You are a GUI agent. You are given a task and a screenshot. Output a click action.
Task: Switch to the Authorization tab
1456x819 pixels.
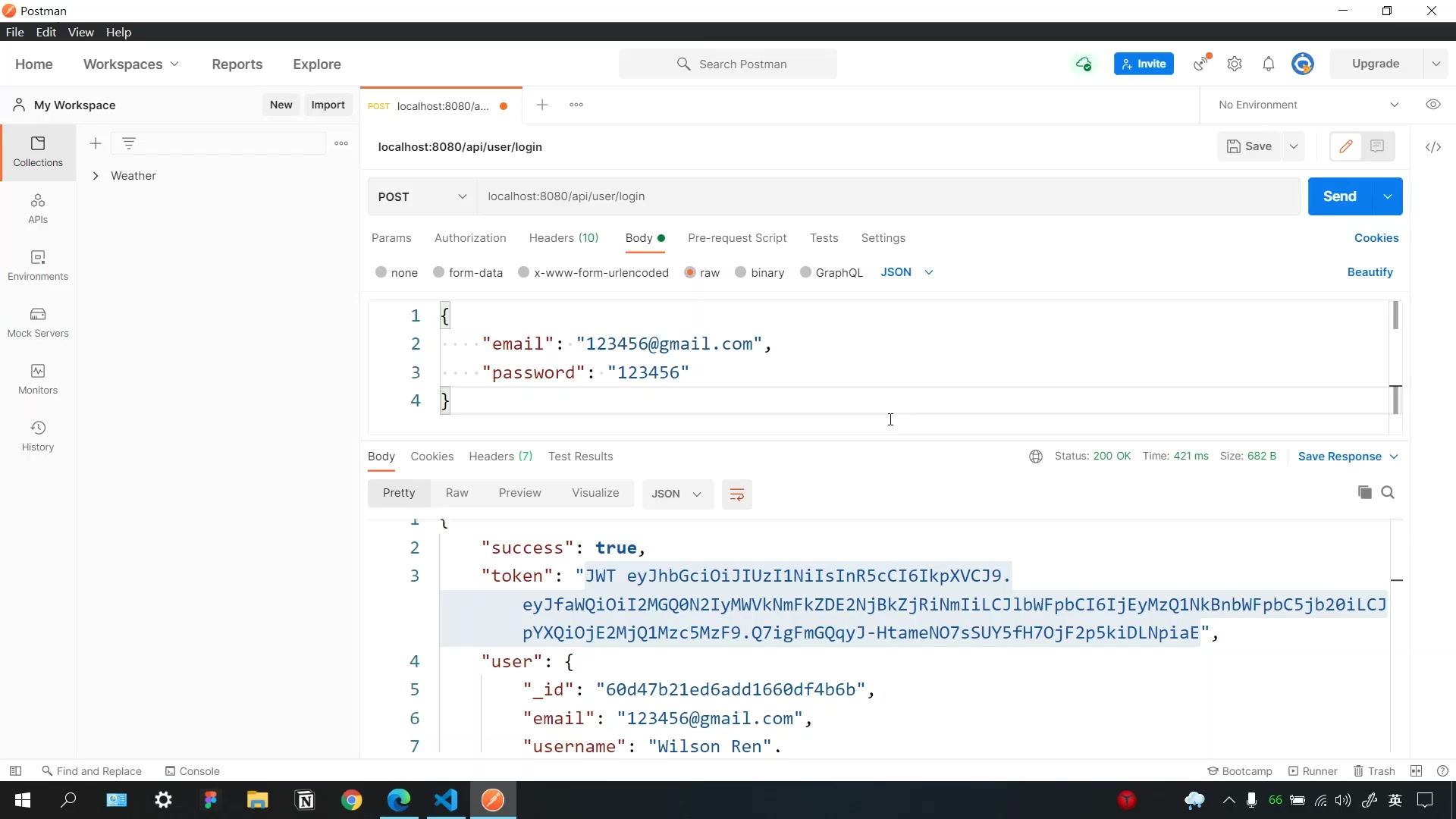[x=470, y=238]
